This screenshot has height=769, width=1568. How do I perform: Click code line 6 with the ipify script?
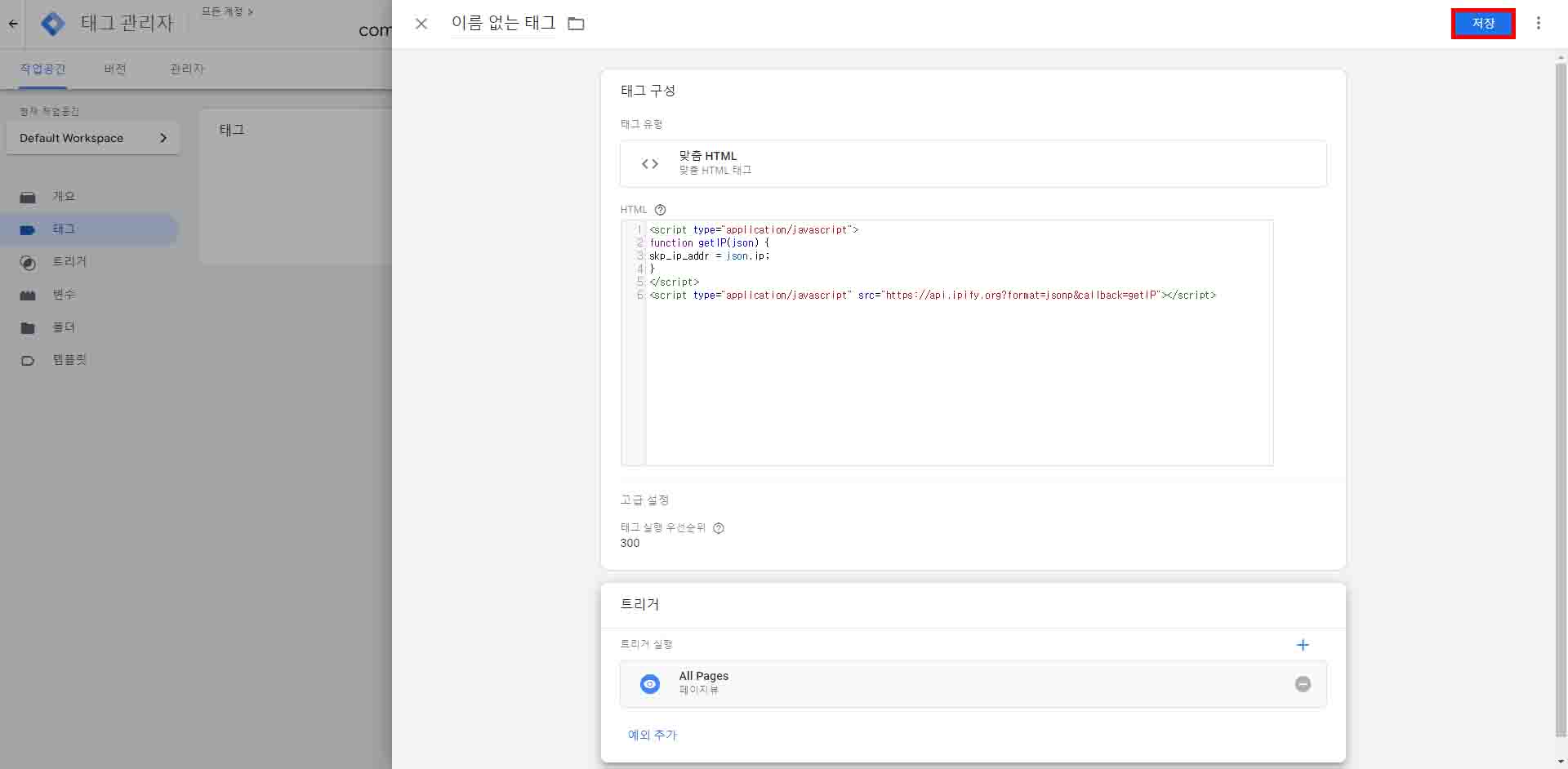click(933, 295)
